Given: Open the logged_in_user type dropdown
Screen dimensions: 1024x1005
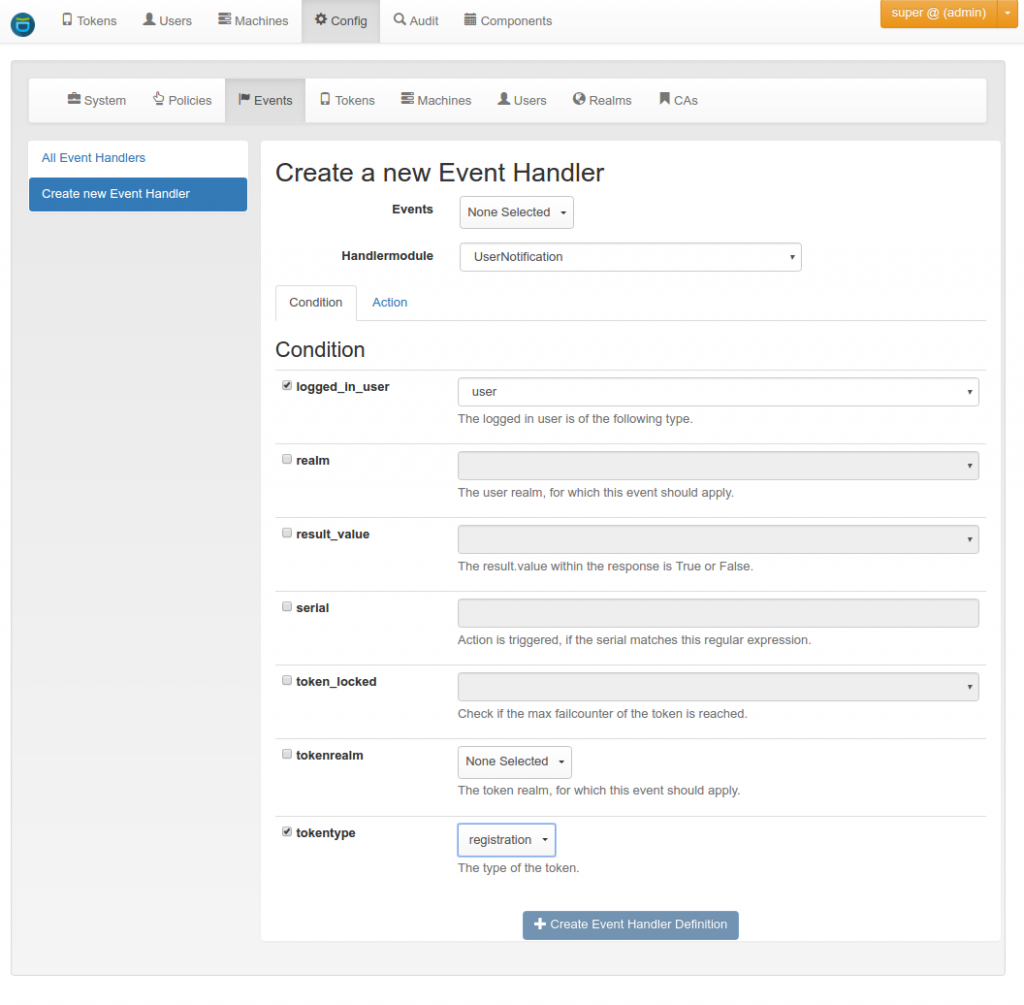Looking at the screenshot, I should click(x=718, y=392).
